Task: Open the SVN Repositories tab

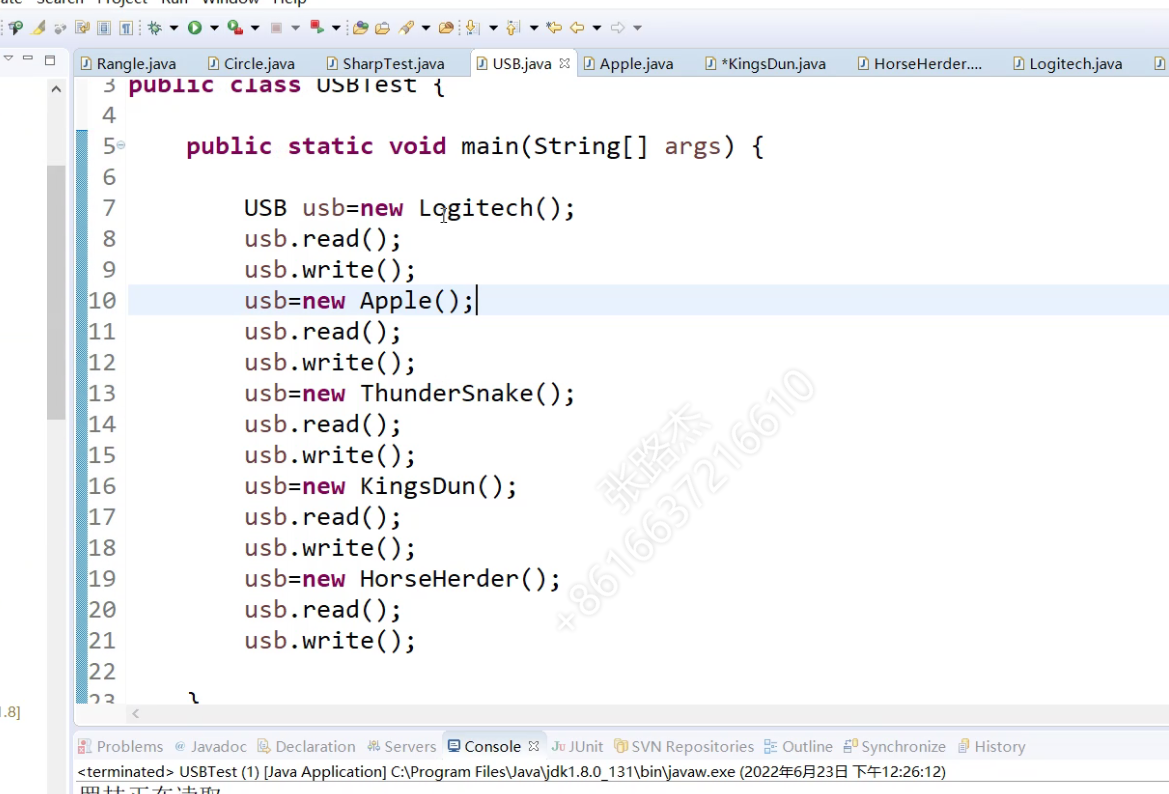Action: [684, 746]
